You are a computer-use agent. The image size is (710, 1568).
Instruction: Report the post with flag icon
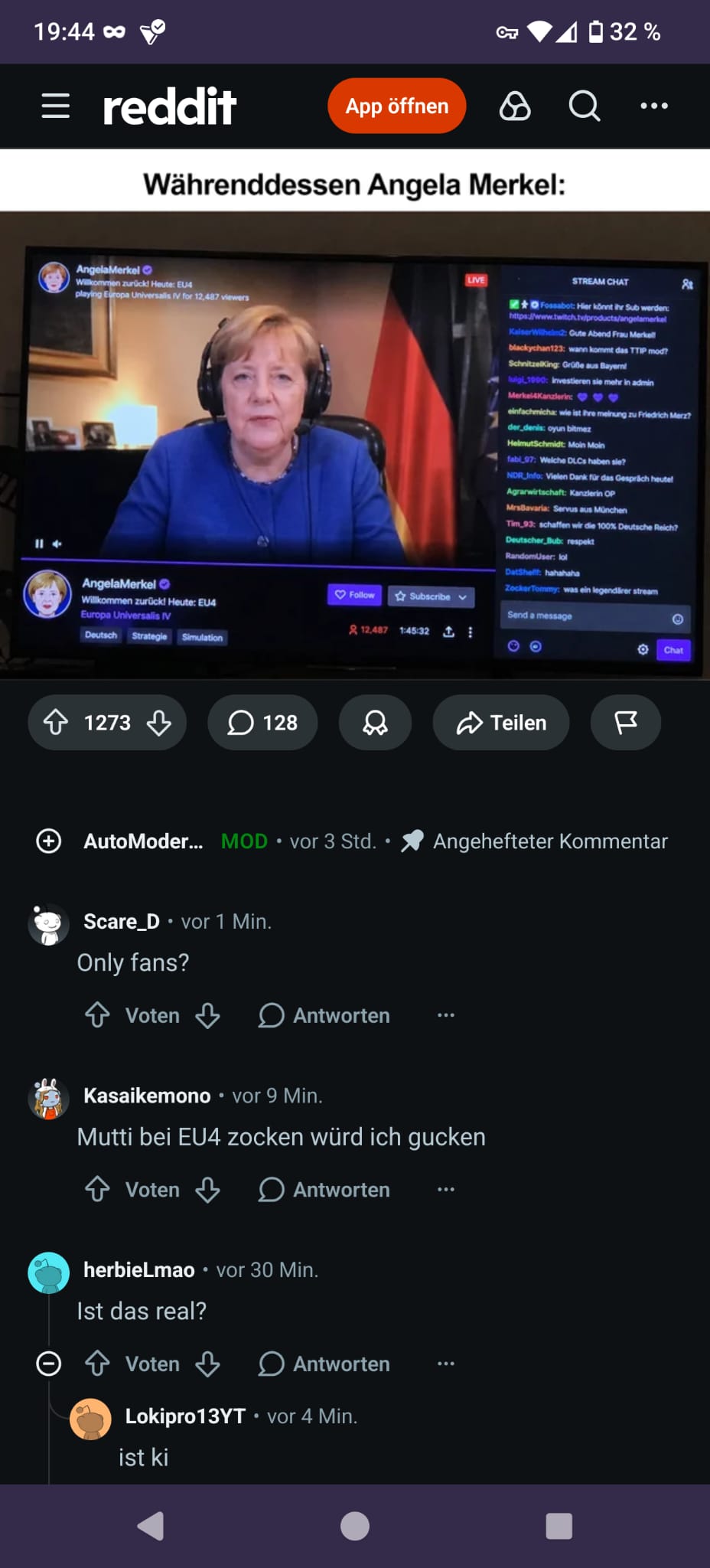(626, 722)
